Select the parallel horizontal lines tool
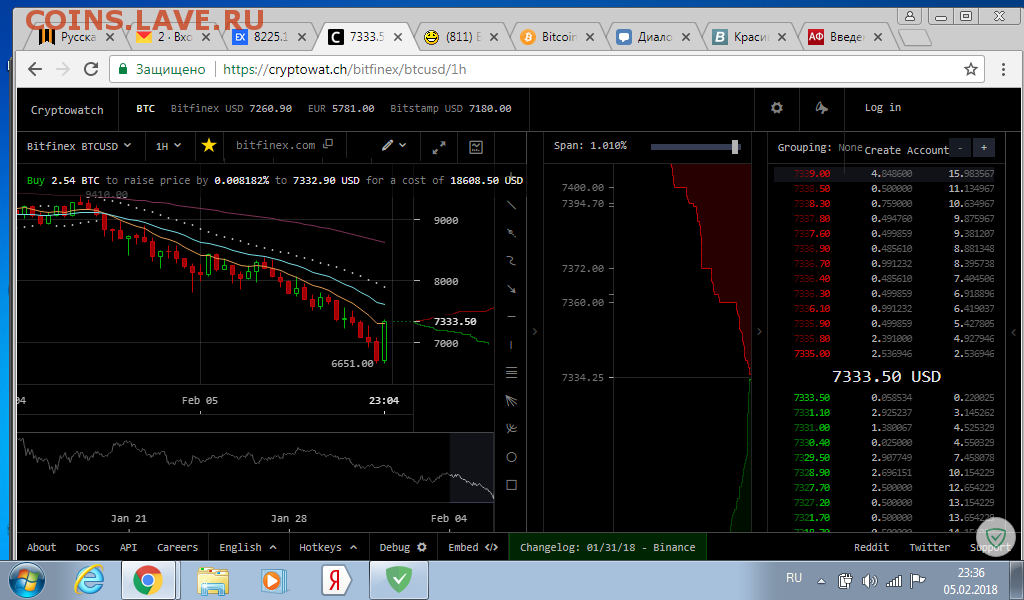 pos(511,373)
